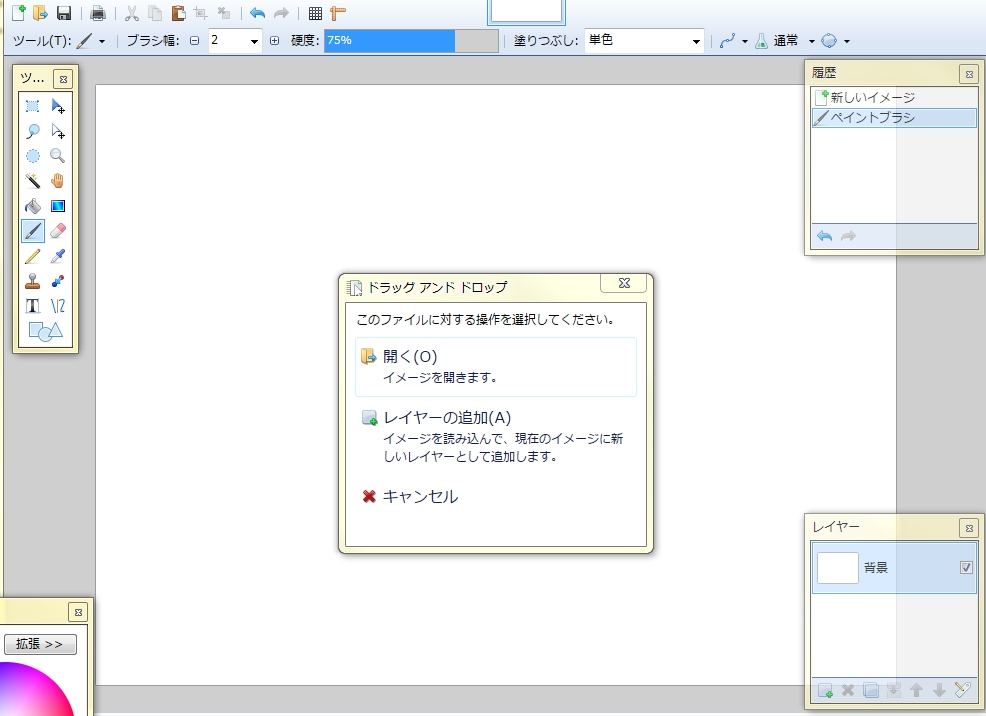Screen dimensions: 986x716
Task: Select the Zoom magnifier tool
Action: (x=58, y=156)
